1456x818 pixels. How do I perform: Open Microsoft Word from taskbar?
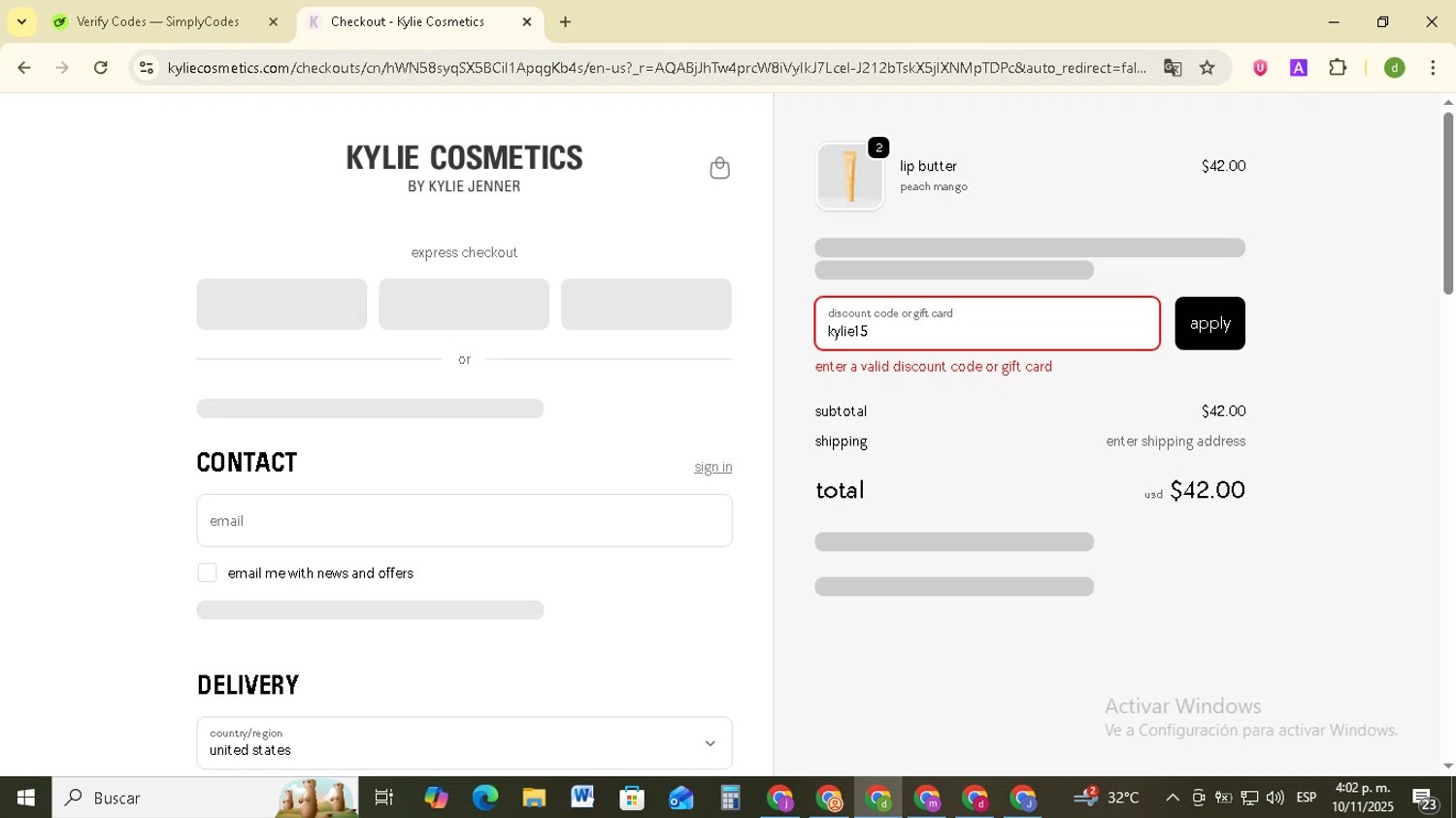point(582,798)
